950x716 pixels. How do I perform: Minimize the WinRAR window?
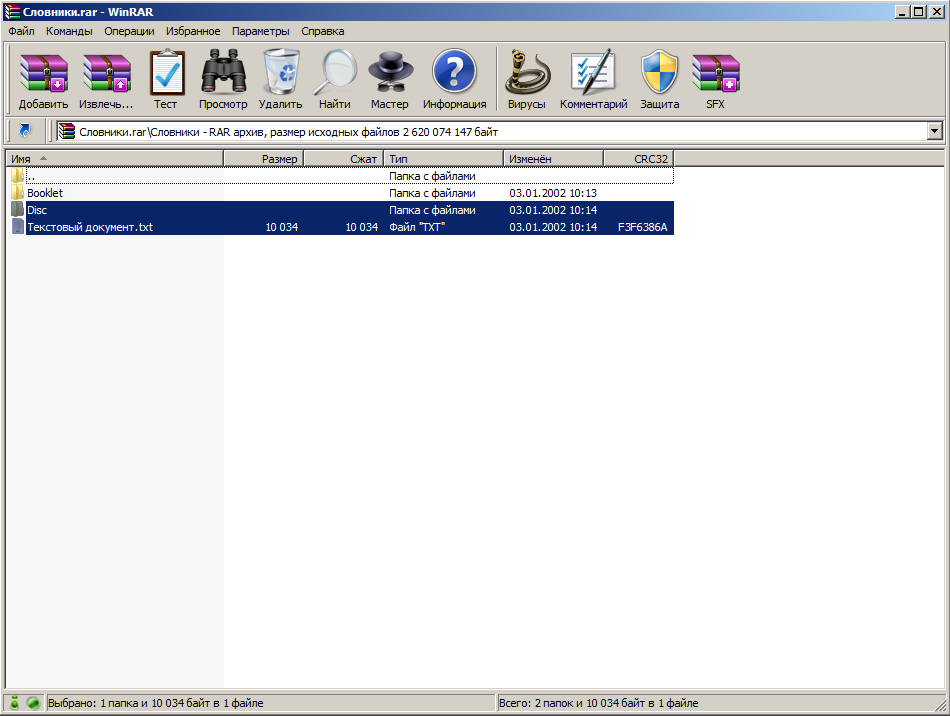[x=903, y=12]
